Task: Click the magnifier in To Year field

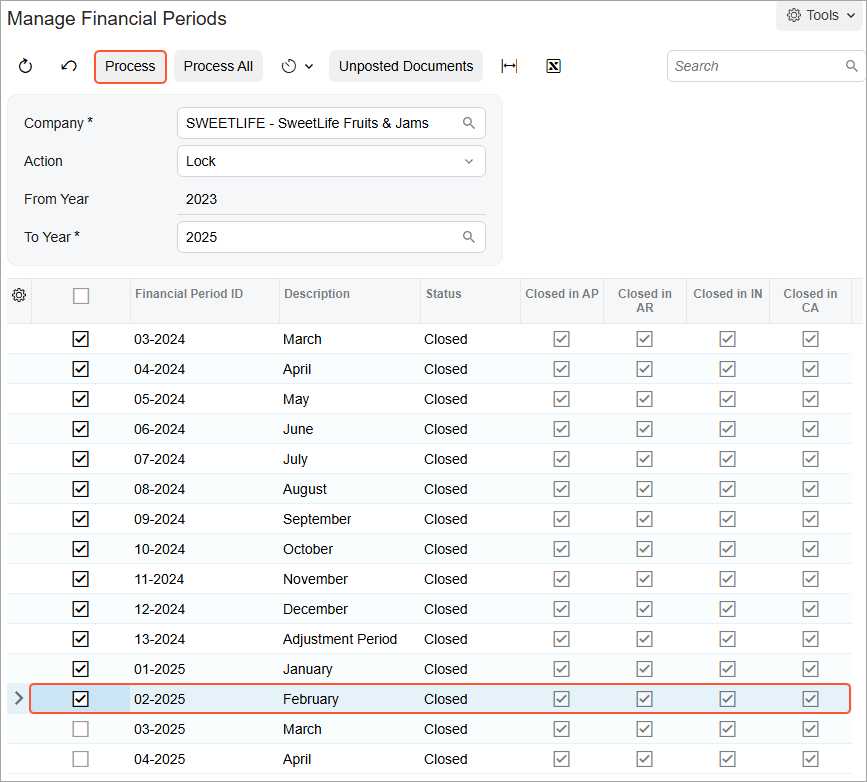Action: pos(469,237)
